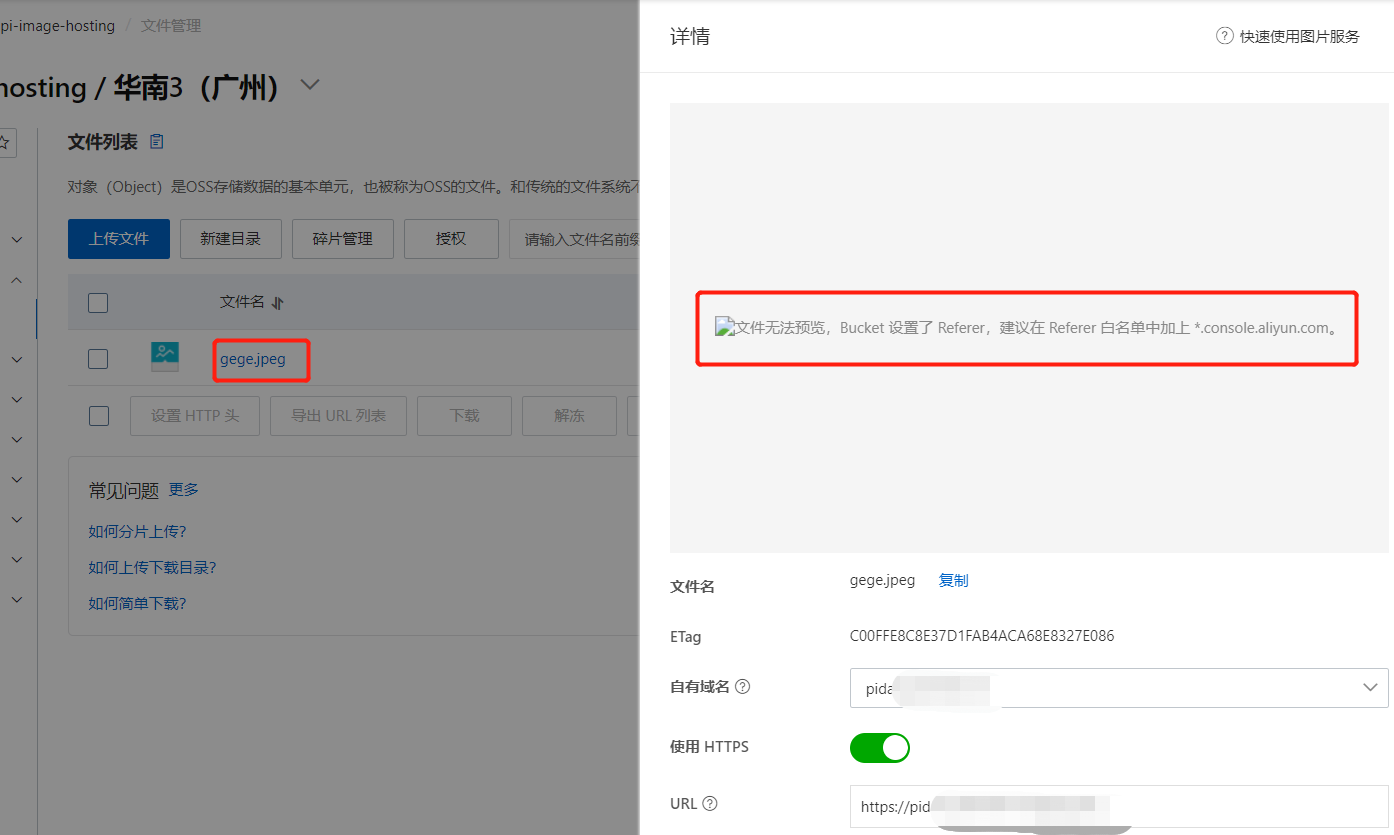Click the help icon next to 自有域名
This screenshot has width=1394, height=835.
tap(742, 687)
